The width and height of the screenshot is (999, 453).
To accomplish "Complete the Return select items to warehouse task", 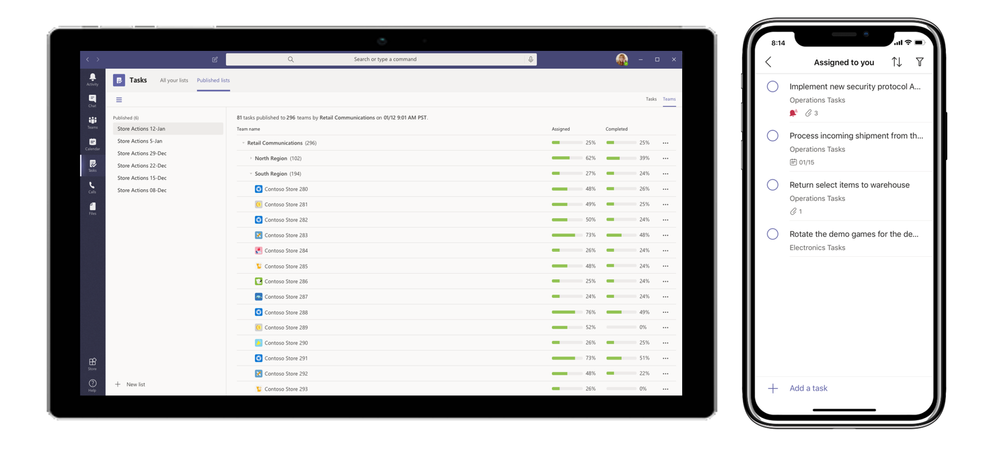I will pyautogui.click(x=773, y=185).
